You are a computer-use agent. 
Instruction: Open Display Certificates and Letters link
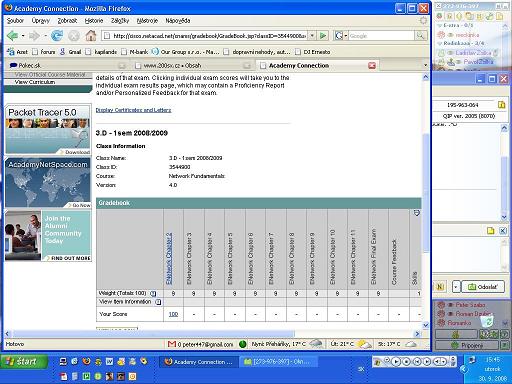(133, 110)
